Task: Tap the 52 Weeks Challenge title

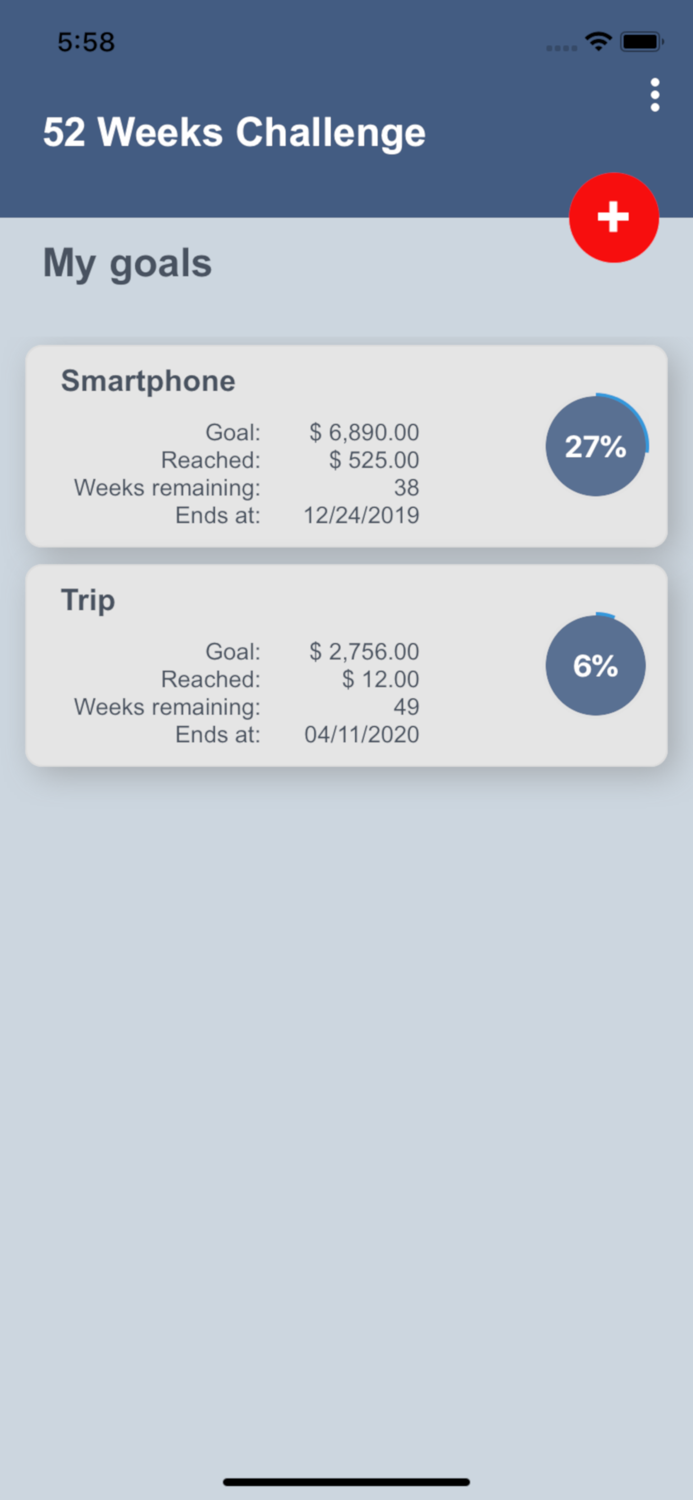Action: [233, 132]
